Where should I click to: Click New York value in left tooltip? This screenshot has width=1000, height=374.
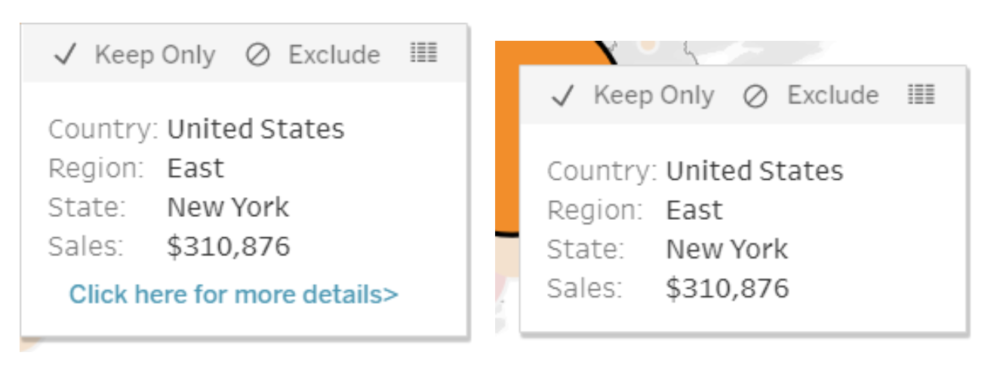[x=228, y=207]
